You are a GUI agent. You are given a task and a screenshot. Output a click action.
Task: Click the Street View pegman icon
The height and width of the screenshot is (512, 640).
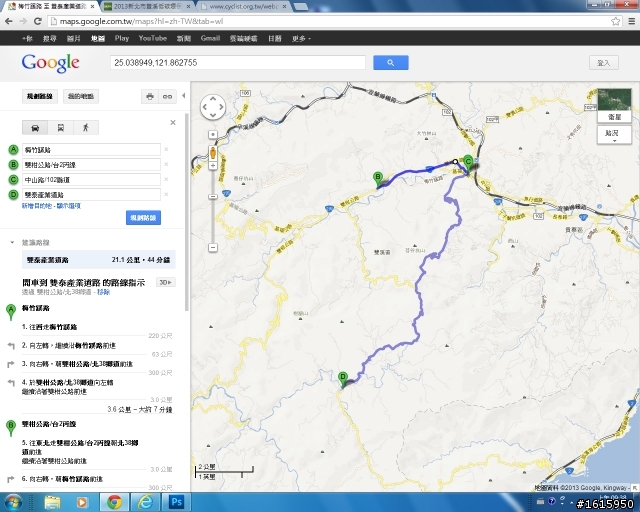(213, 153)
